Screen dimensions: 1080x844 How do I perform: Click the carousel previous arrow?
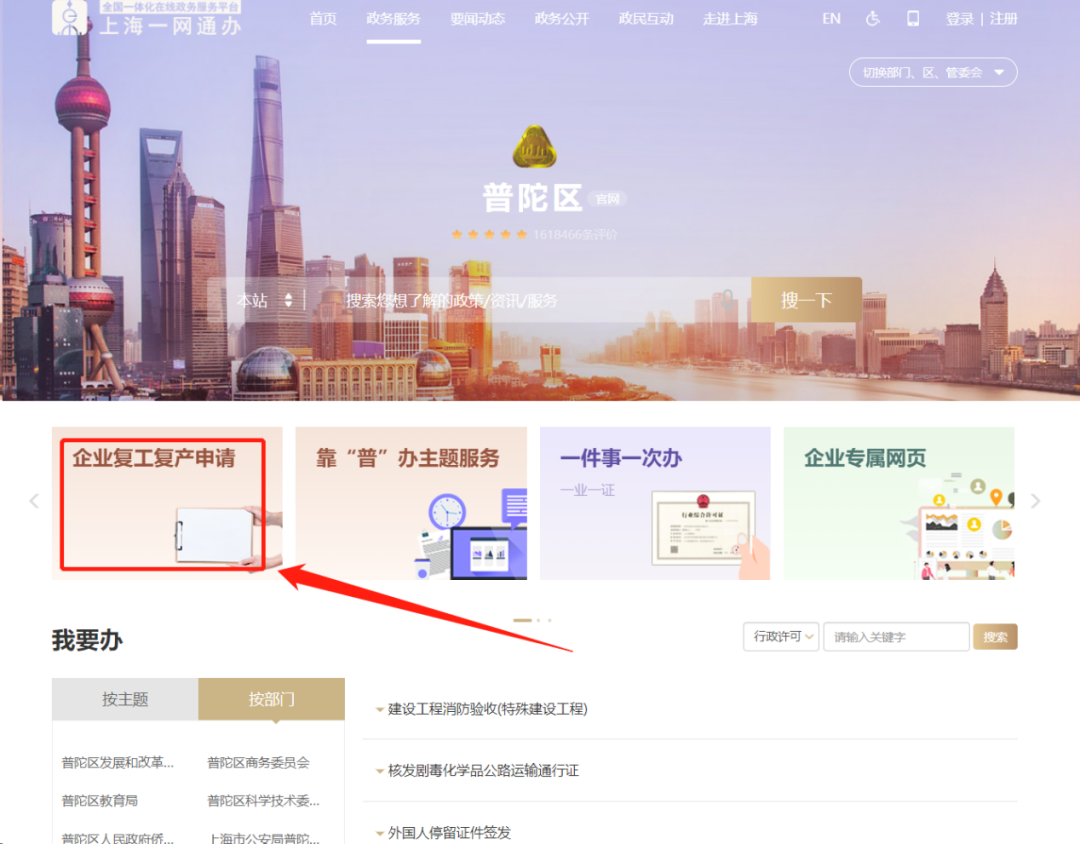tap(34, 501)
